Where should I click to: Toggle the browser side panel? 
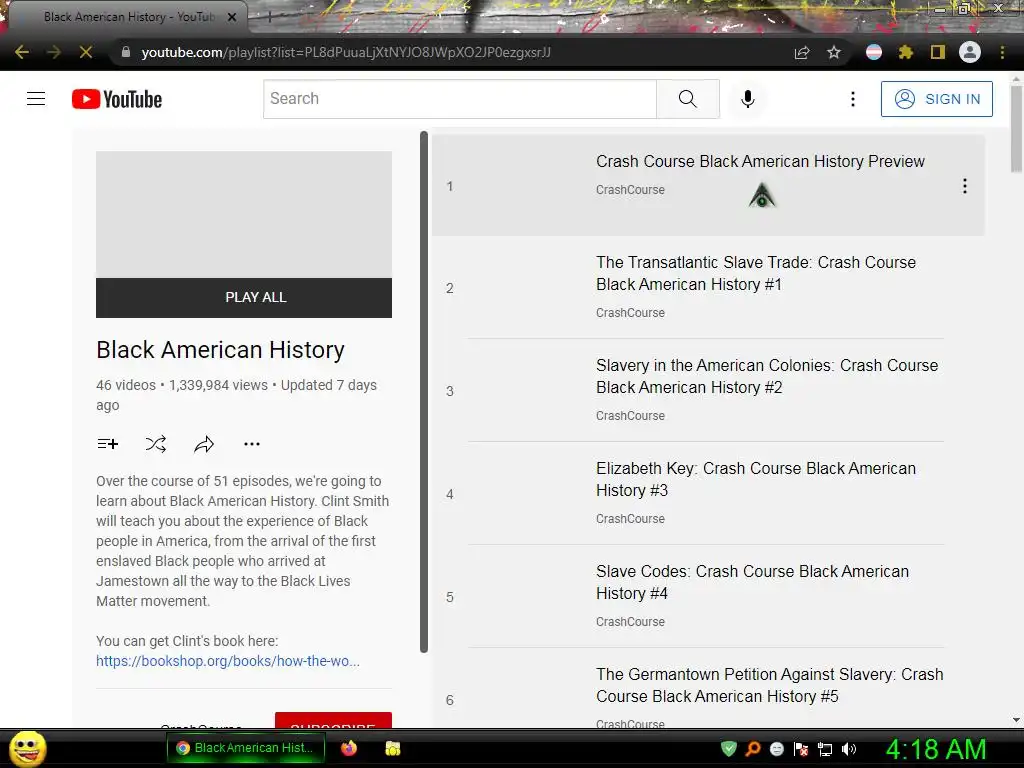(938, 52)
